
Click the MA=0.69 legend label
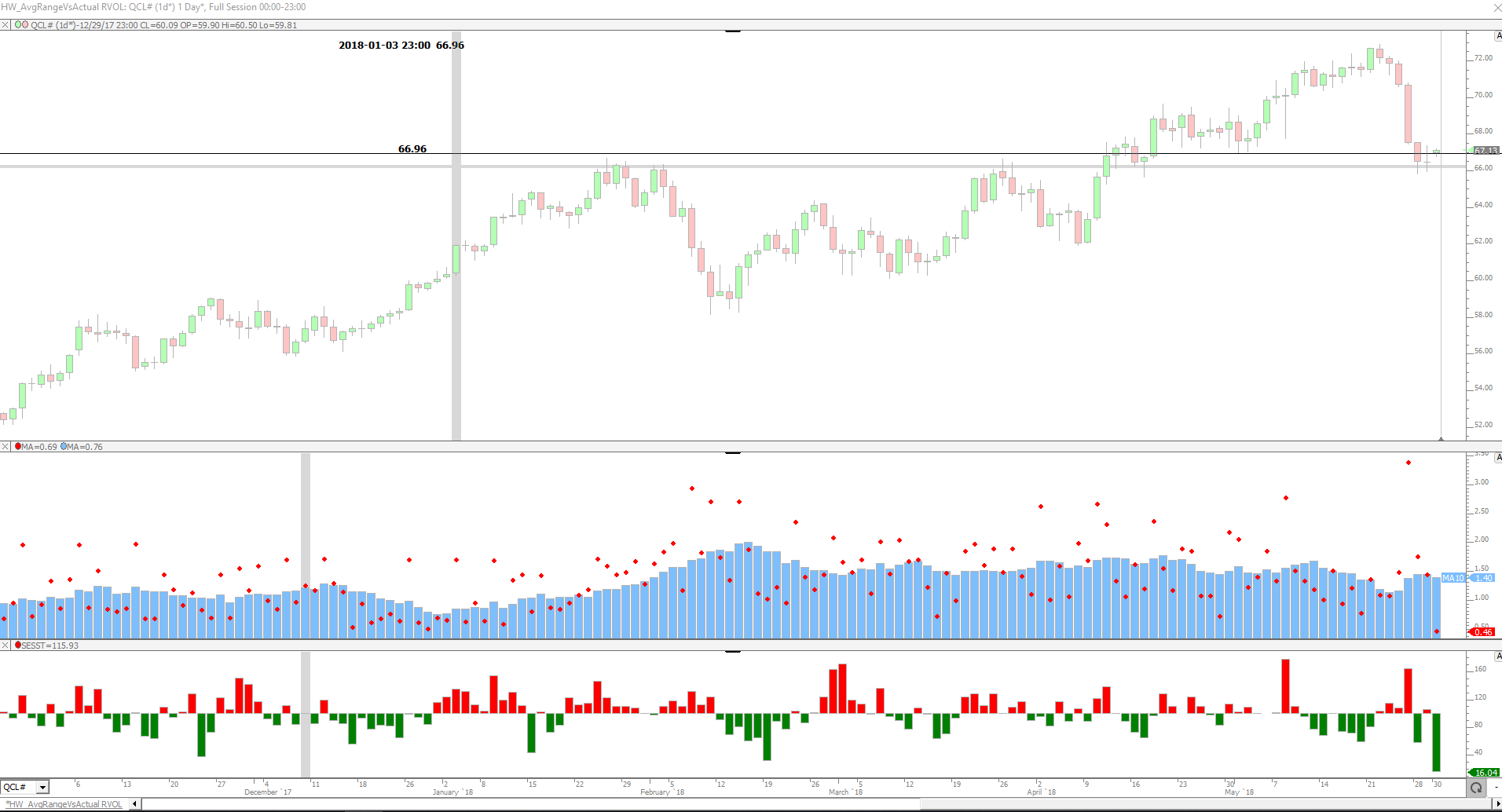[x=39, y=447]
